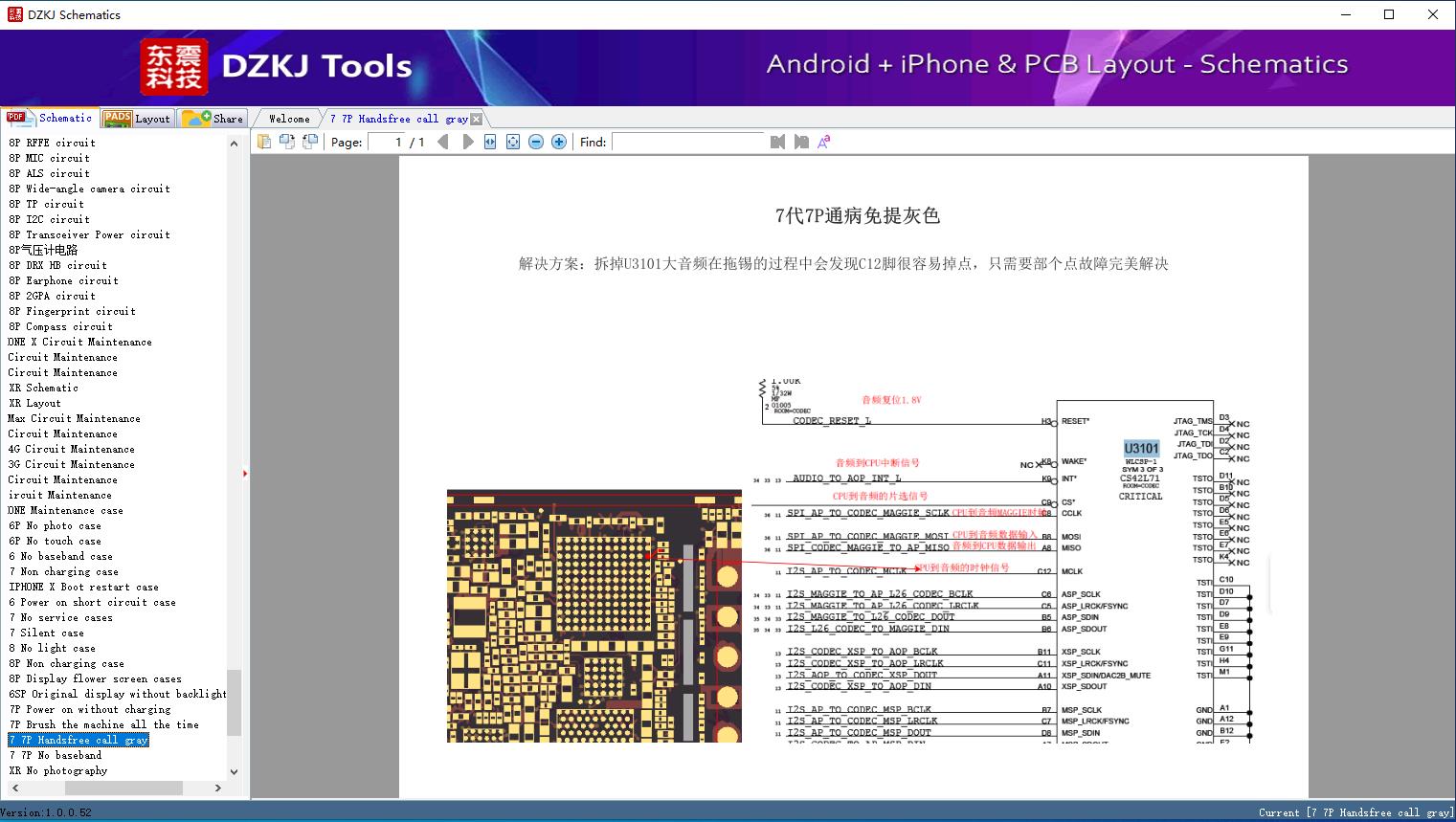This screenshot has height=822, width=1456.
Task: Switch to the Welcome document tab
Action: 289,119
